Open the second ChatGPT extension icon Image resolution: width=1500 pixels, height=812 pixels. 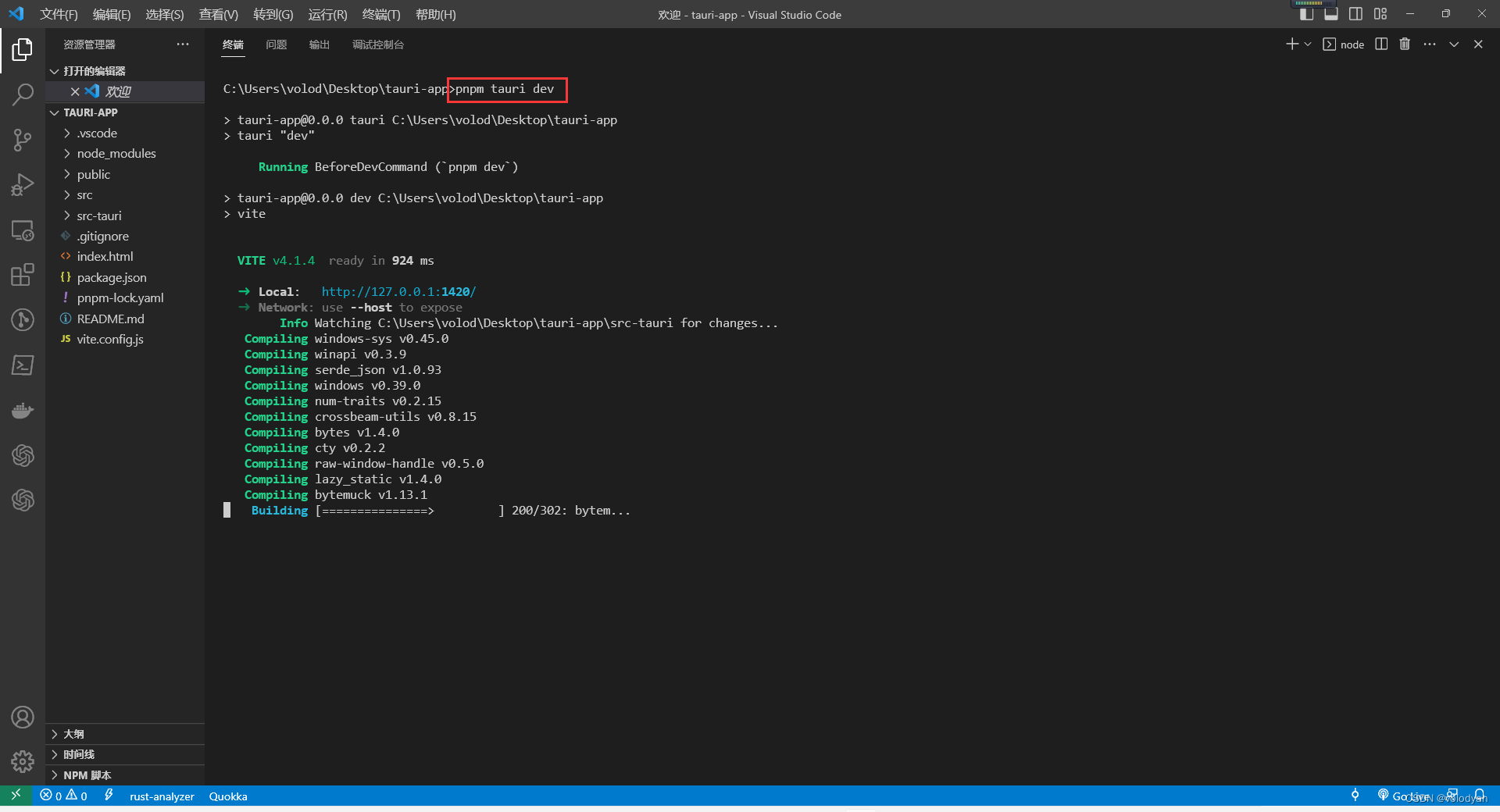click(x=23, y=500)
